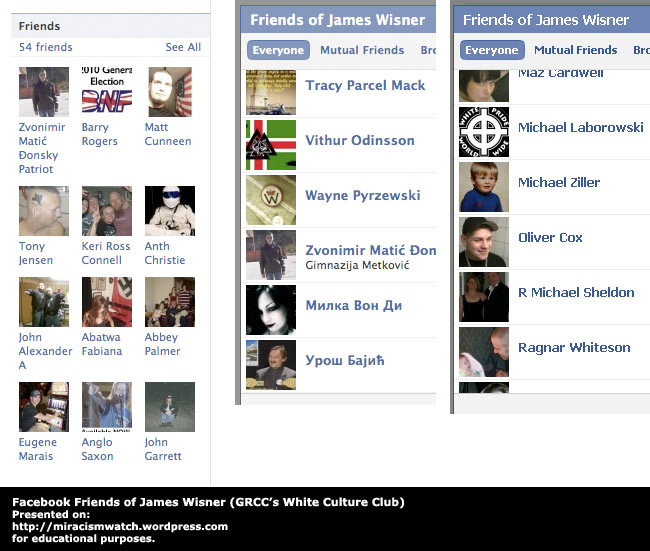Open Oliver Cox's photo thumbnail

pos(484,242)
